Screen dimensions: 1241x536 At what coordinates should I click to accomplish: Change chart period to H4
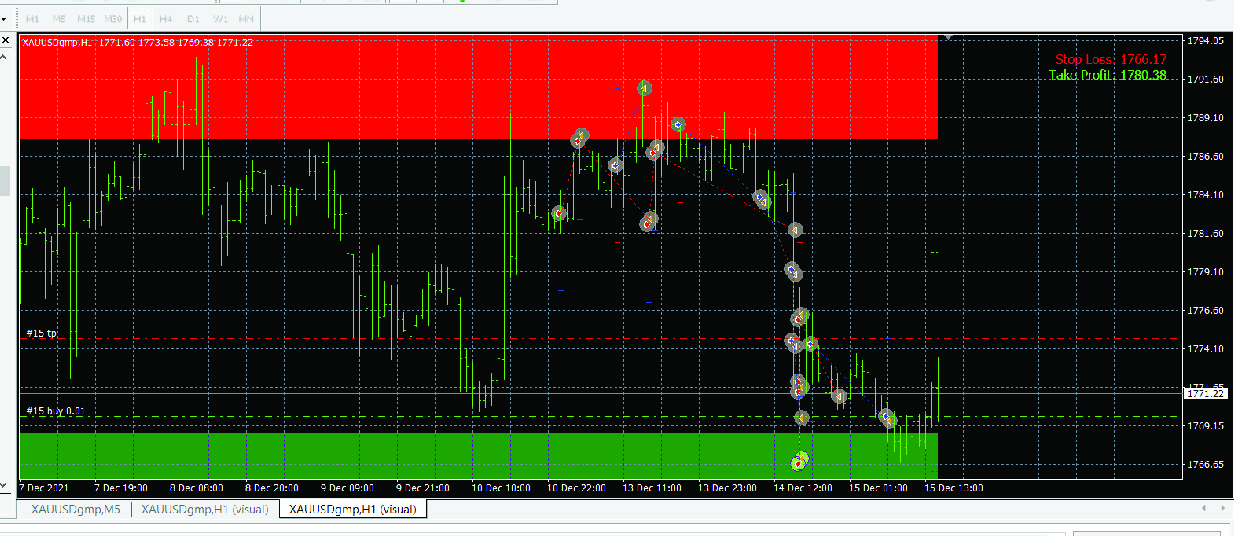[166, 19]
